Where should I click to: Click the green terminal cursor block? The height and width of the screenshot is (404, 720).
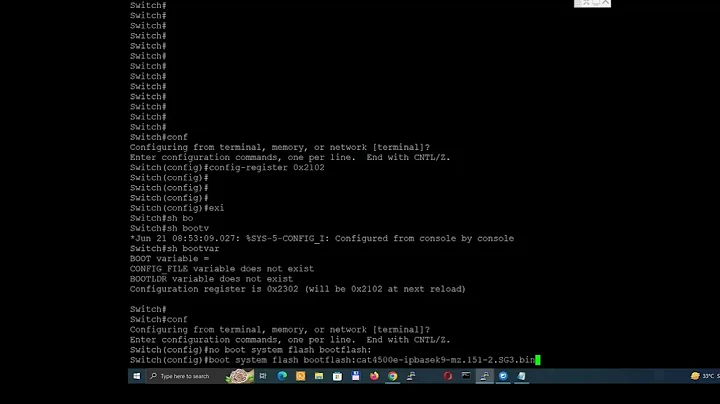(538, 360)
